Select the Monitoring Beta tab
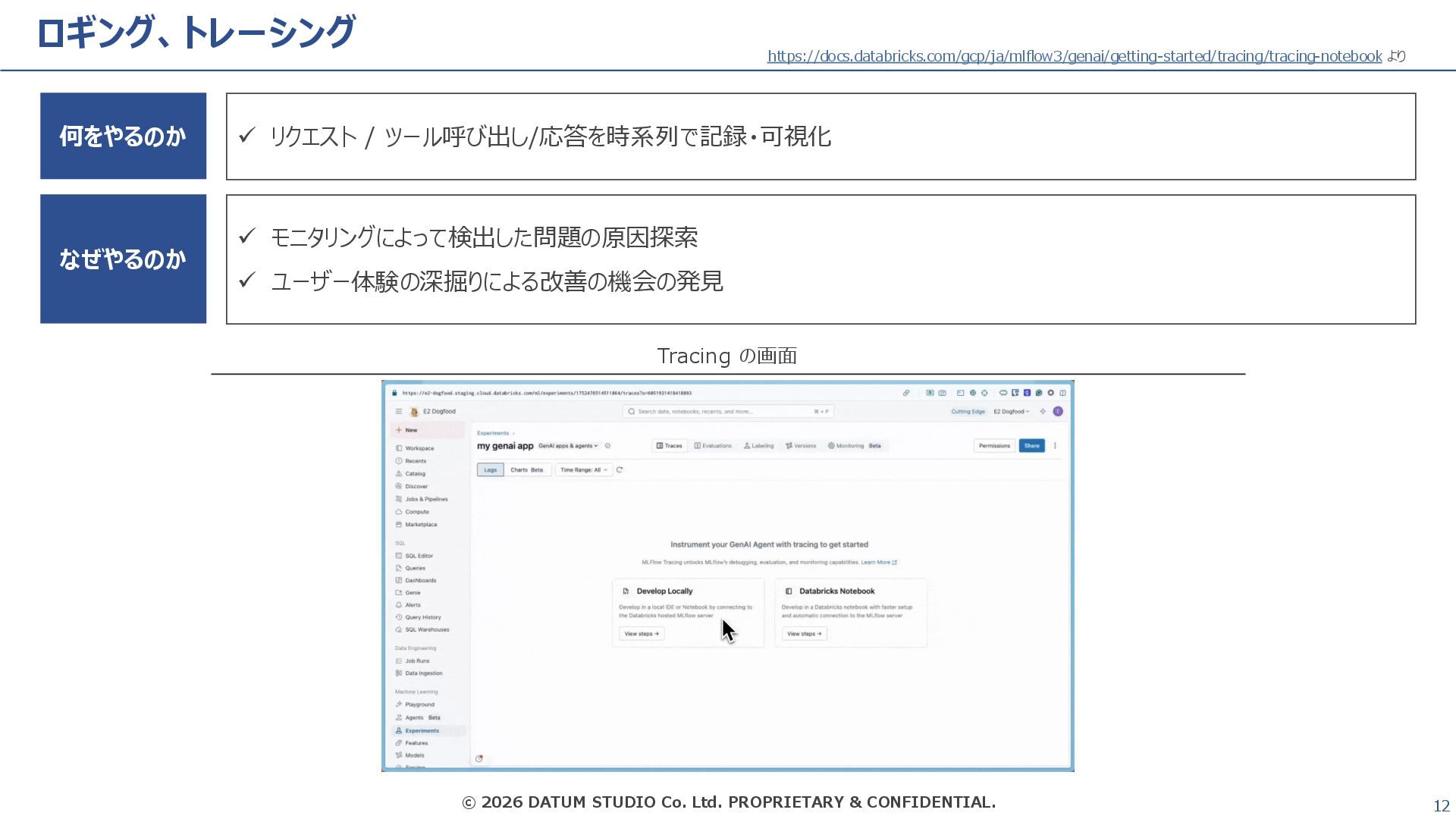1456x819 pixels. click(x=854, y=446)
